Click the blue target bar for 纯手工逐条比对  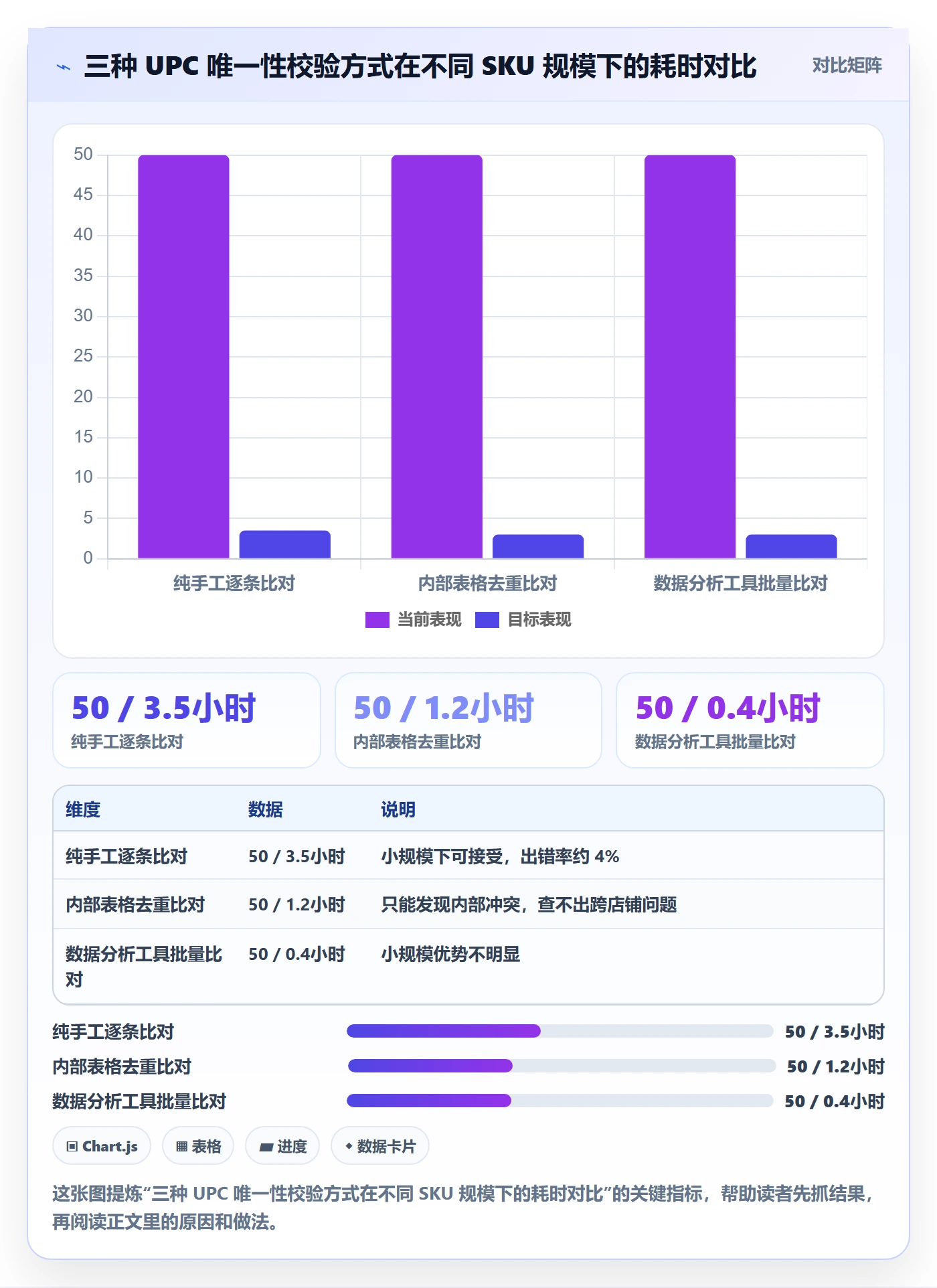(x=284, y=544)
